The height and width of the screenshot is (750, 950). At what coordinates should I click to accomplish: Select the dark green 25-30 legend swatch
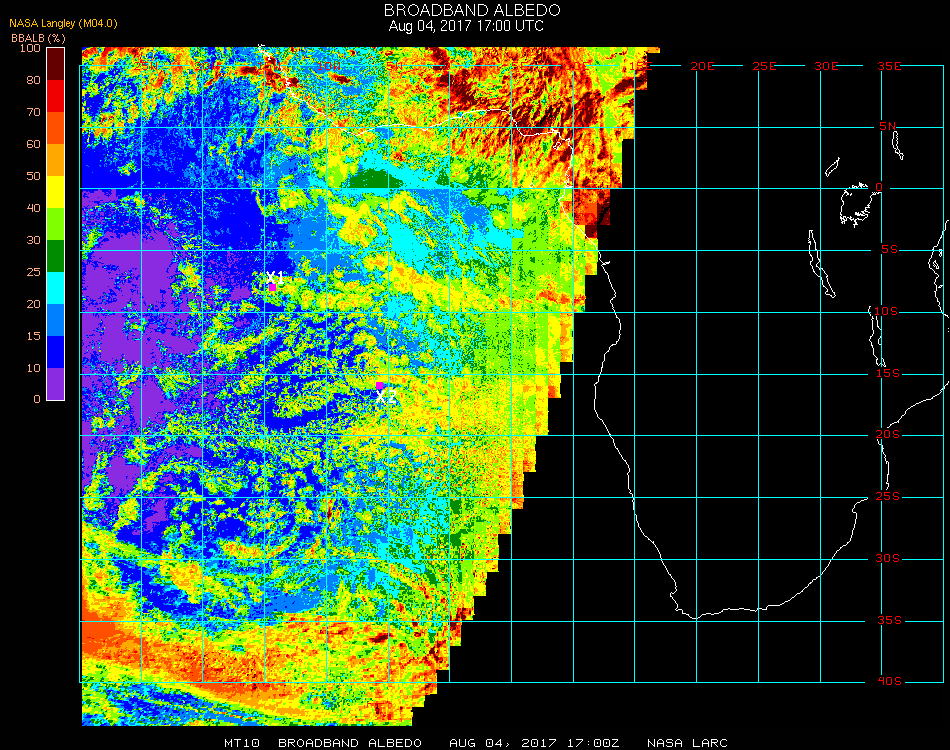56,256
